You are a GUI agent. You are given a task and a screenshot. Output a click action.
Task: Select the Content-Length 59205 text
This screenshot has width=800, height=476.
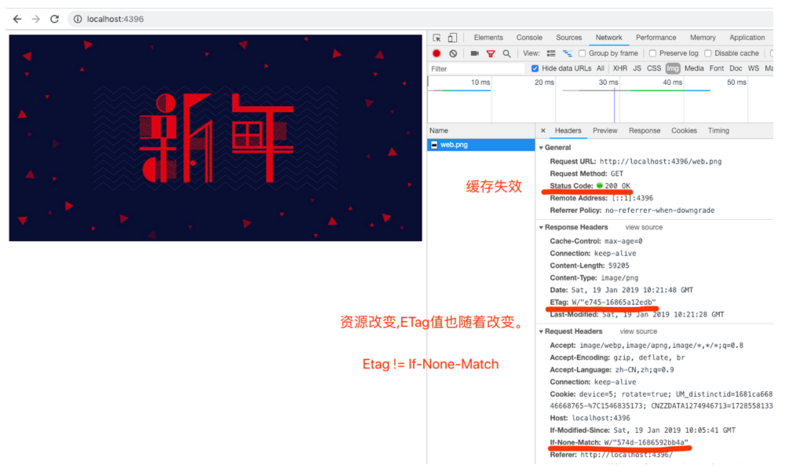589,265
